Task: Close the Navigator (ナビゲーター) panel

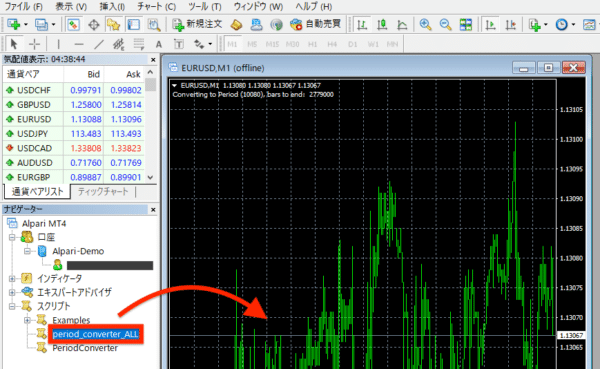Action: click(153, 210)
